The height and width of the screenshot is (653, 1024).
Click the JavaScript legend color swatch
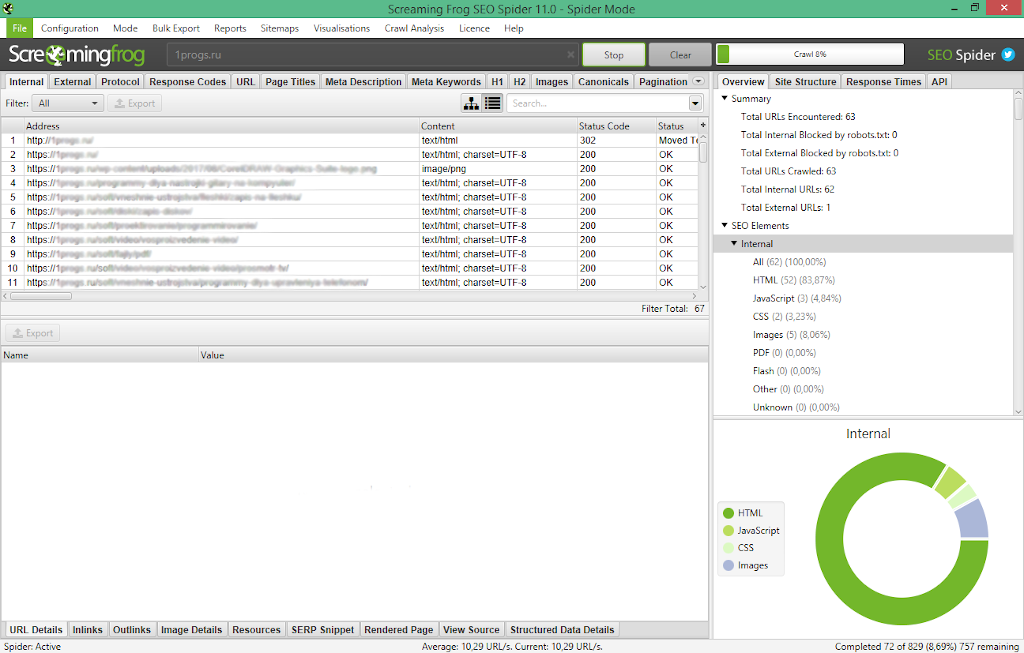[728, 531]
